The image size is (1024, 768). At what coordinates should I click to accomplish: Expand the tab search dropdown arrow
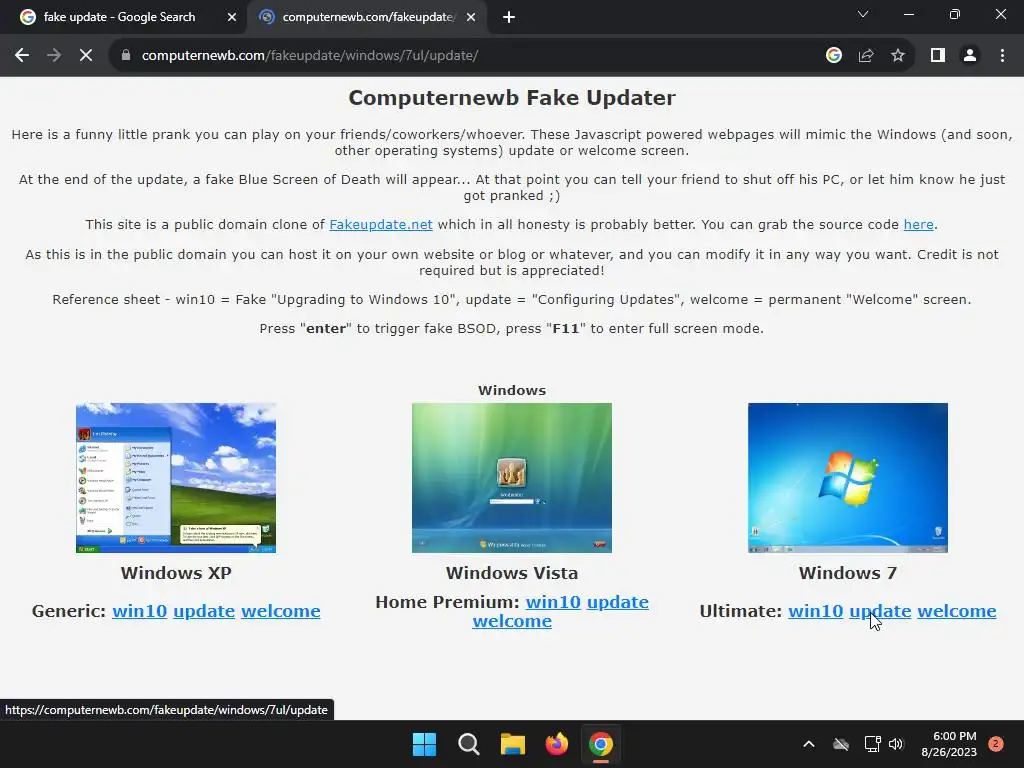863,14
